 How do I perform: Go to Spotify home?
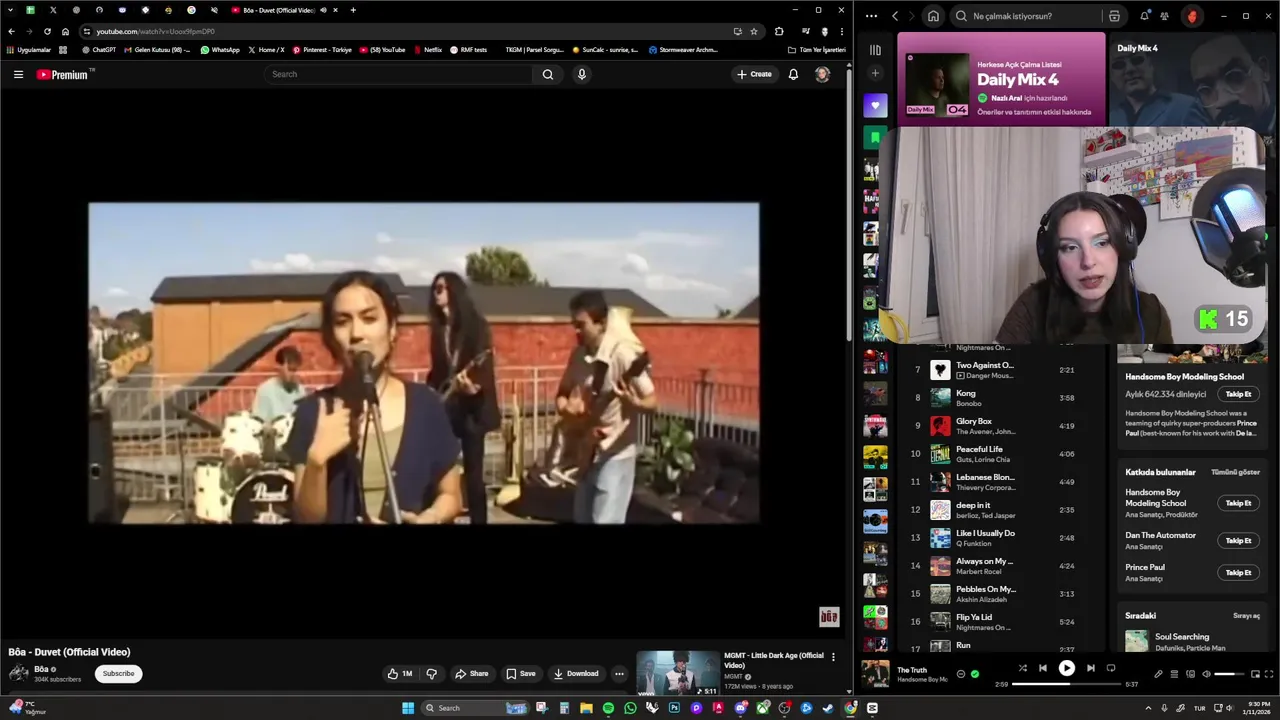point(933,16)
